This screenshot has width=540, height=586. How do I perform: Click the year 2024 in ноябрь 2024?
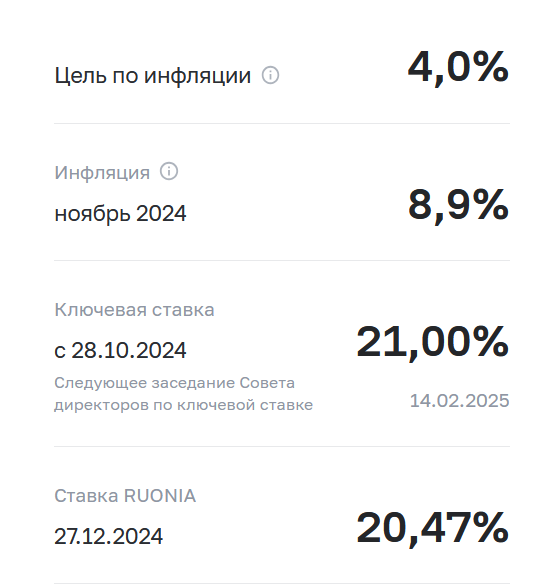[161, 213]
